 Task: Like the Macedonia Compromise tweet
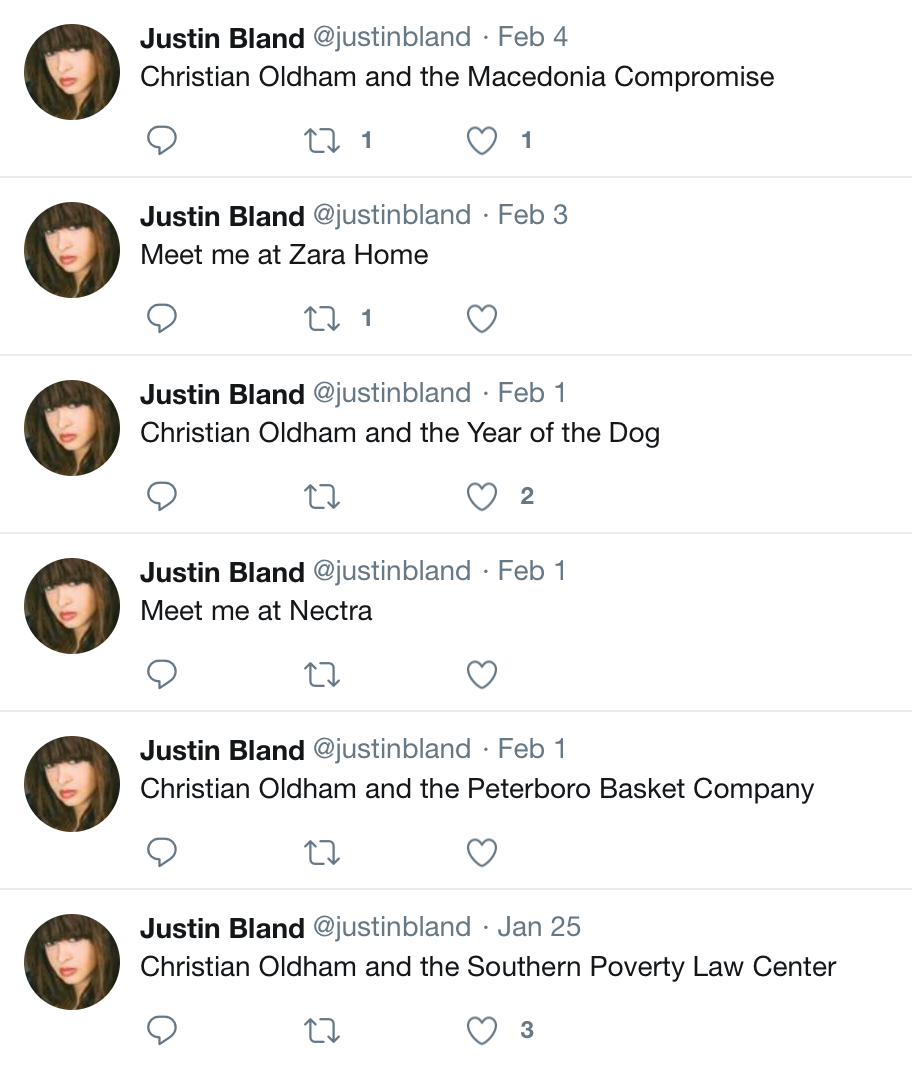coord(482,141)
